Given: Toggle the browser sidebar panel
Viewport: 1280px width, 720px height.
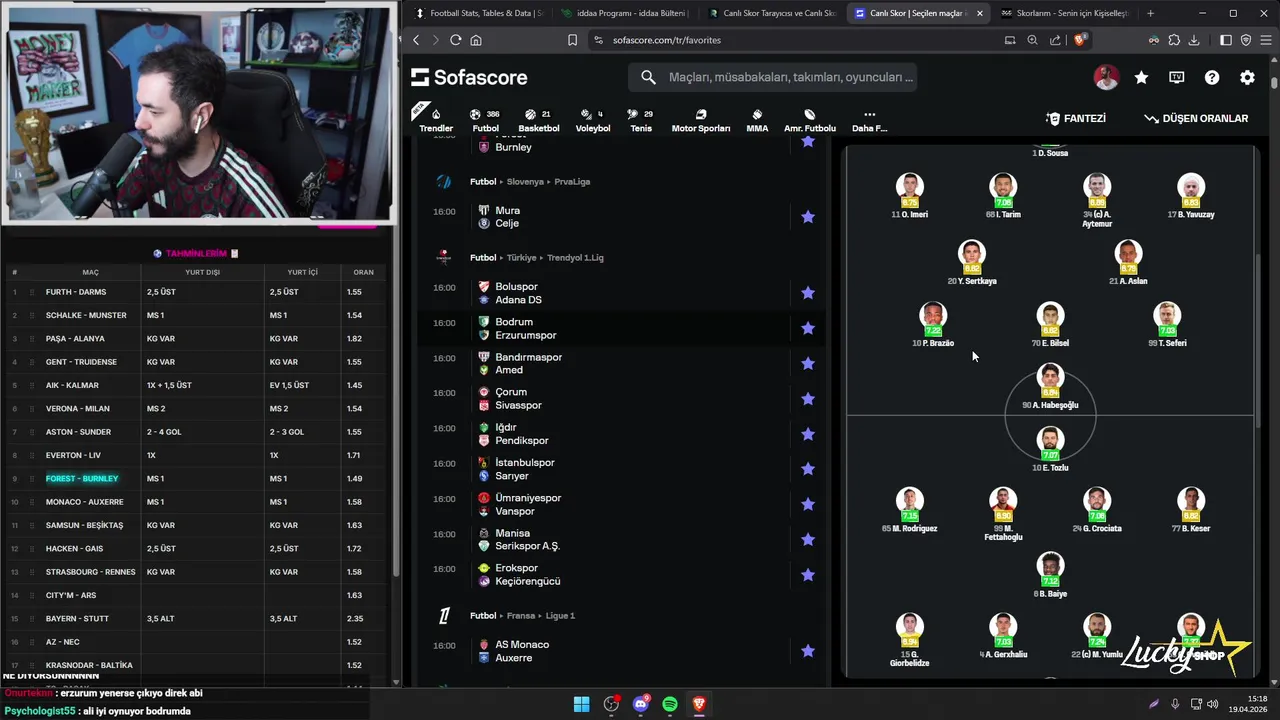Looking at the screenshot, I should (x=1226, y=40).
